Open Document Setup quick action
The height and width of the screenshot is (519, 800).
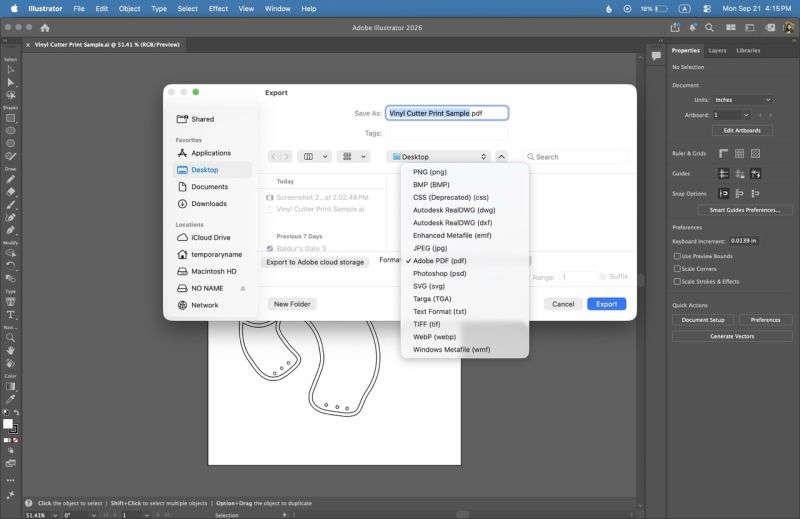tap(703, 320)
